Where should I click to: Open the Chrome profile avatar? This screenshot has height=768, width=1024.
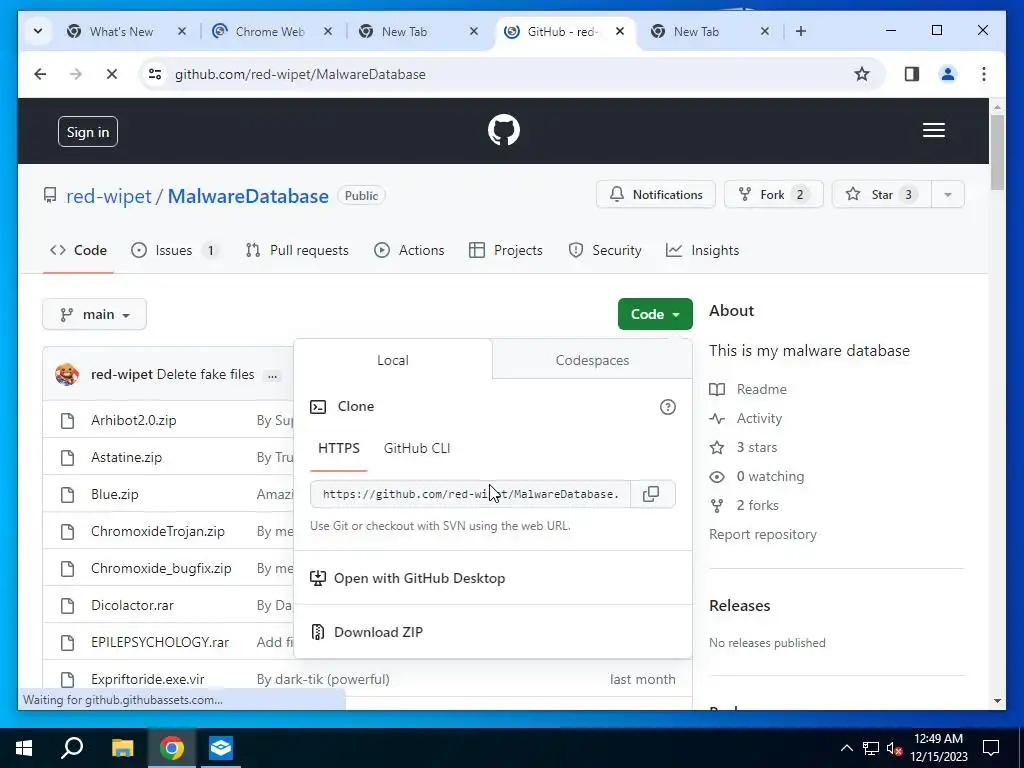948,74
